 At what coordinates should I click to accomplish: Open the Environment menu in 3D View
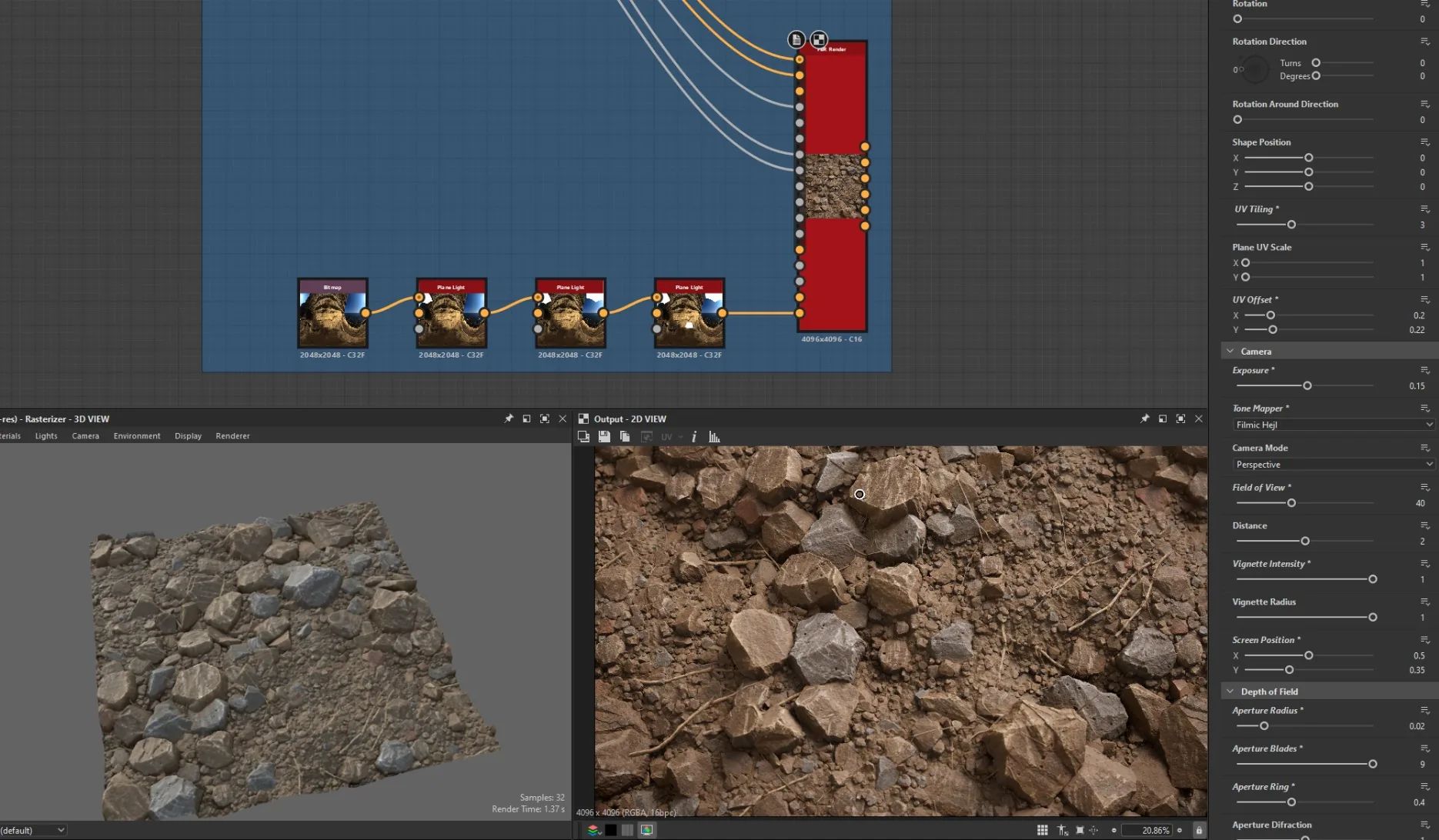pyautogui.click(x=137, y=436)
